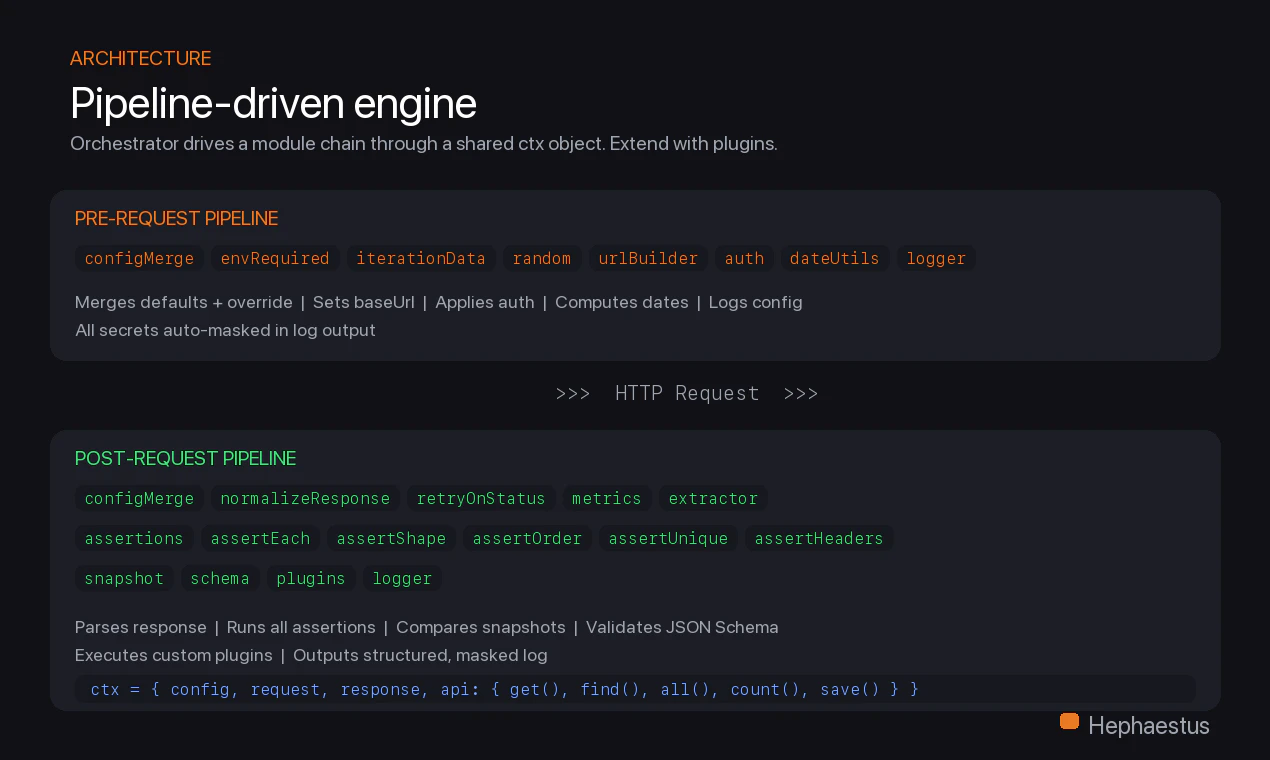Click the Orchestrator subtitle sentence

[x=424, y=143]
